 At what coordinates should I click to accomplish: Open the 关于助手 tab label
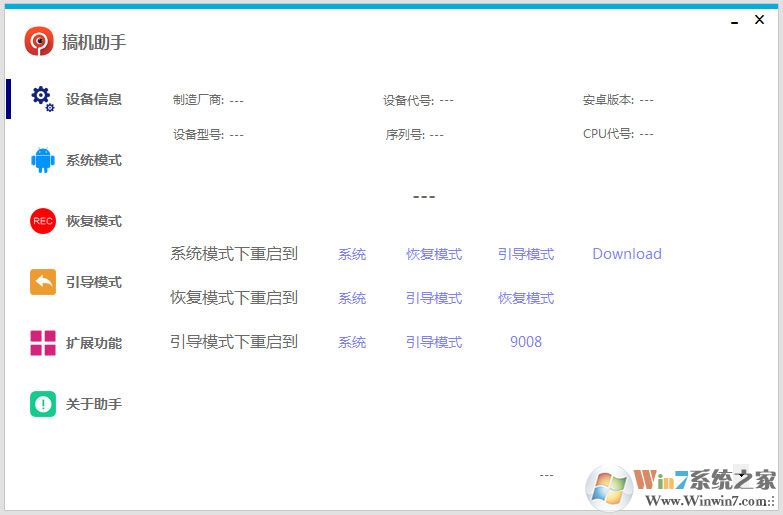click(94, 404)
